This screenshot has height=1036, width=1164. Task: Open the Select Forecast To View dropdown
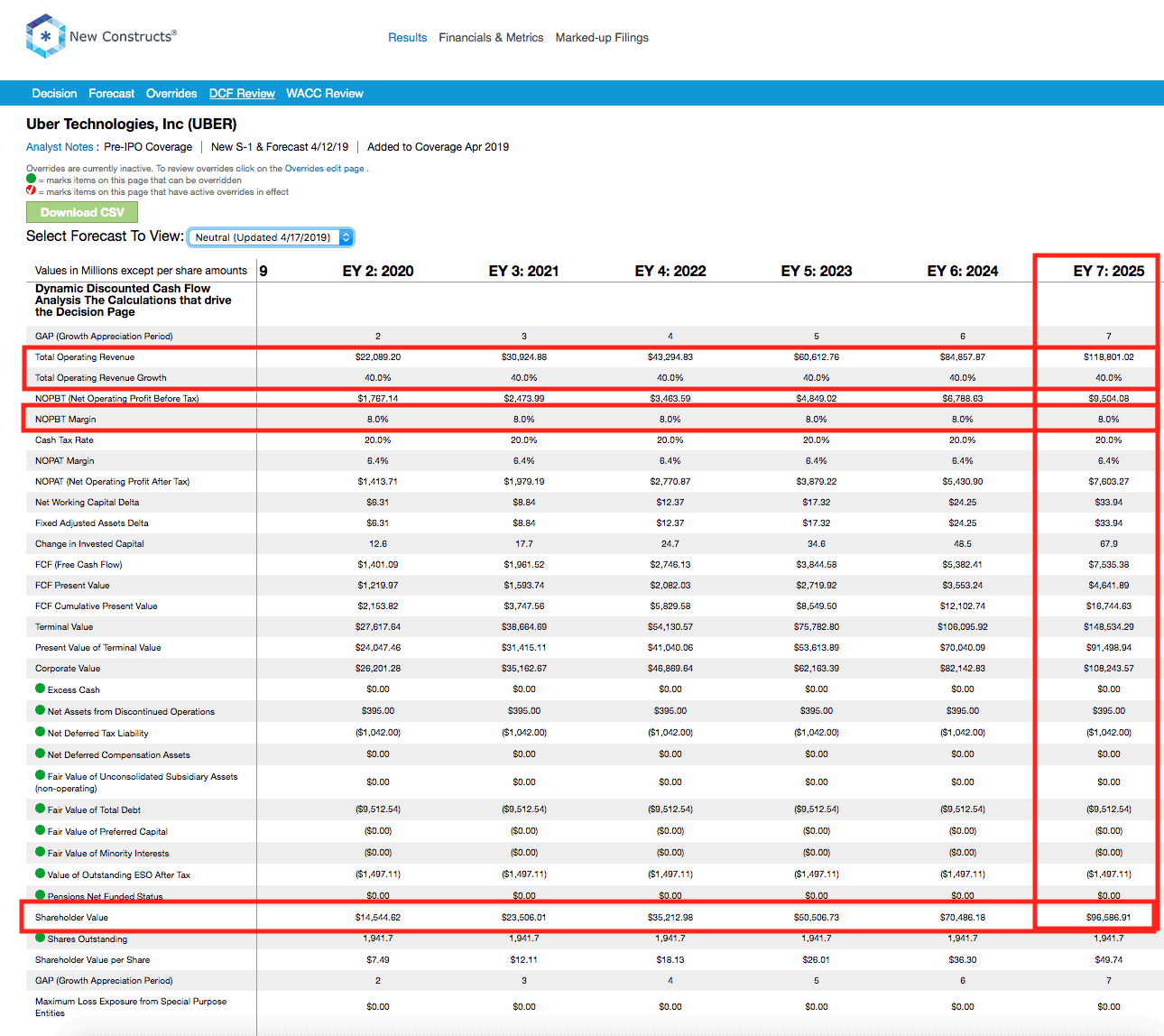click(270, 237)
